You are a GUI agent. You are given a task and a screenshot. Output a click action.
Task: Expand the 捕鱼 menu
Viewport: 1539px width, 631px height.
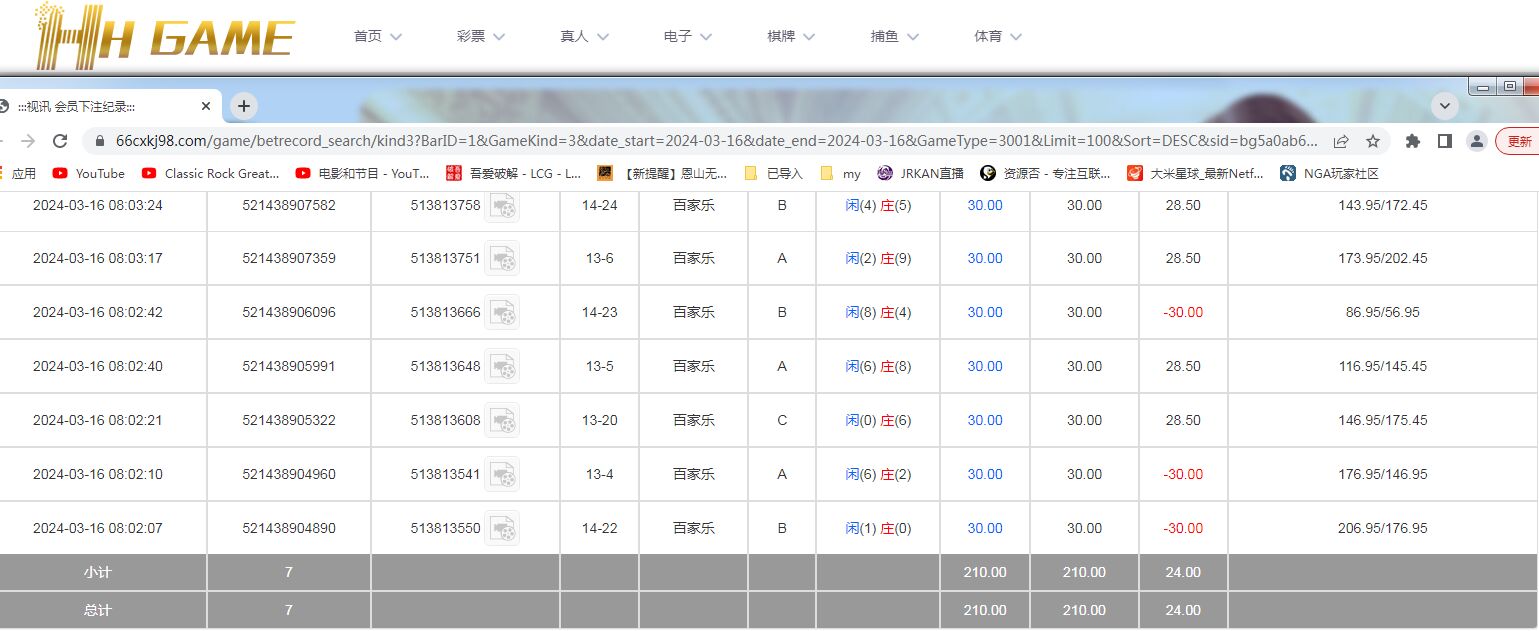coord(894,36)
